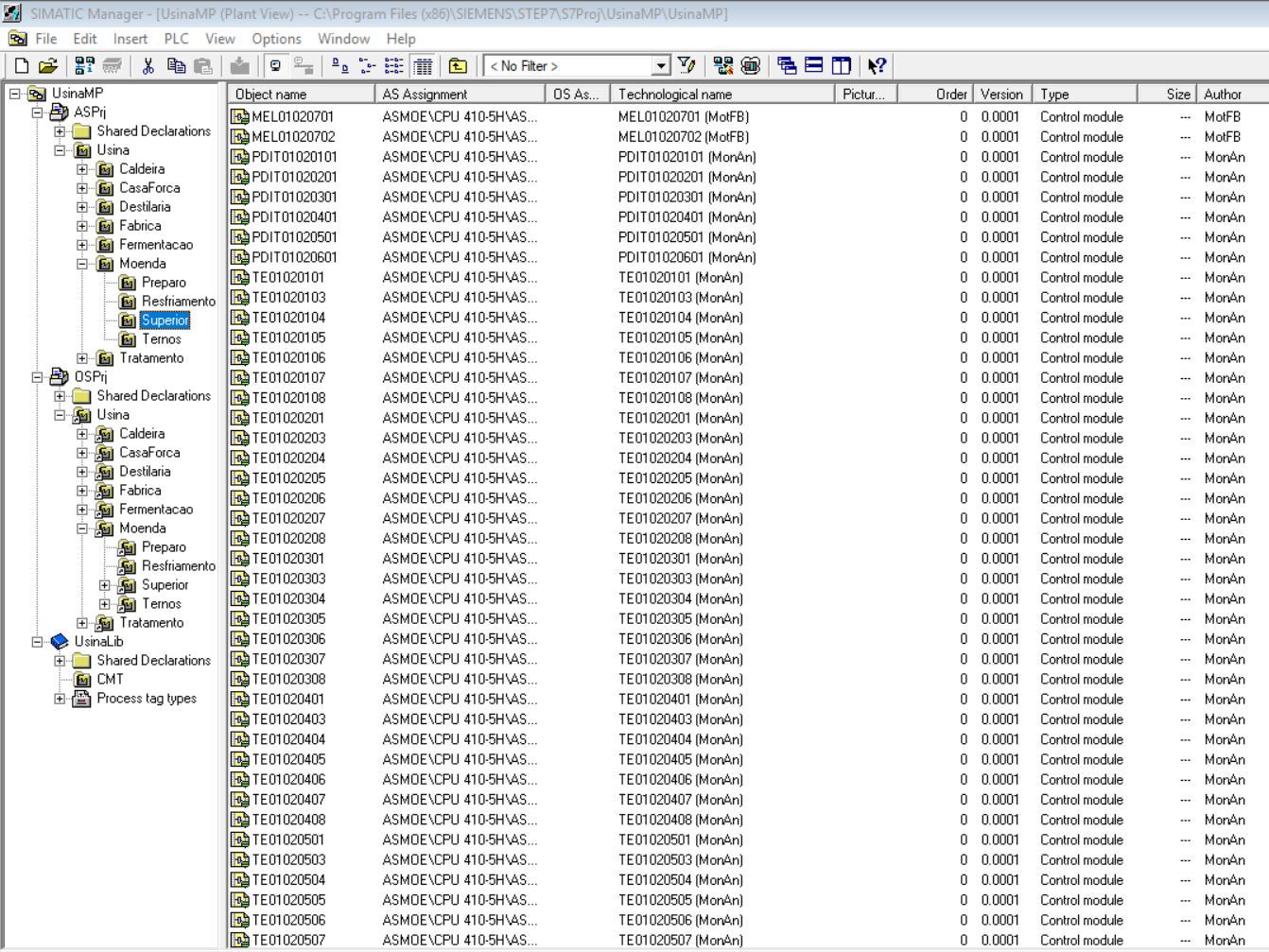Expand Tratamento under ASPrj
The height and width of the screenshot is (952, 1269).
[x=82, y=358]
